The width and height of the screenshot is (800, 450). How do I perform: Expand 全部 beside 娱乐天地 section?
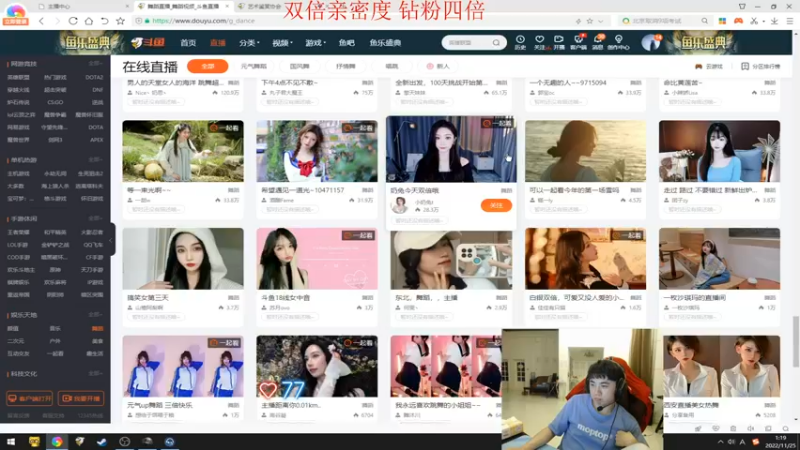95,315
